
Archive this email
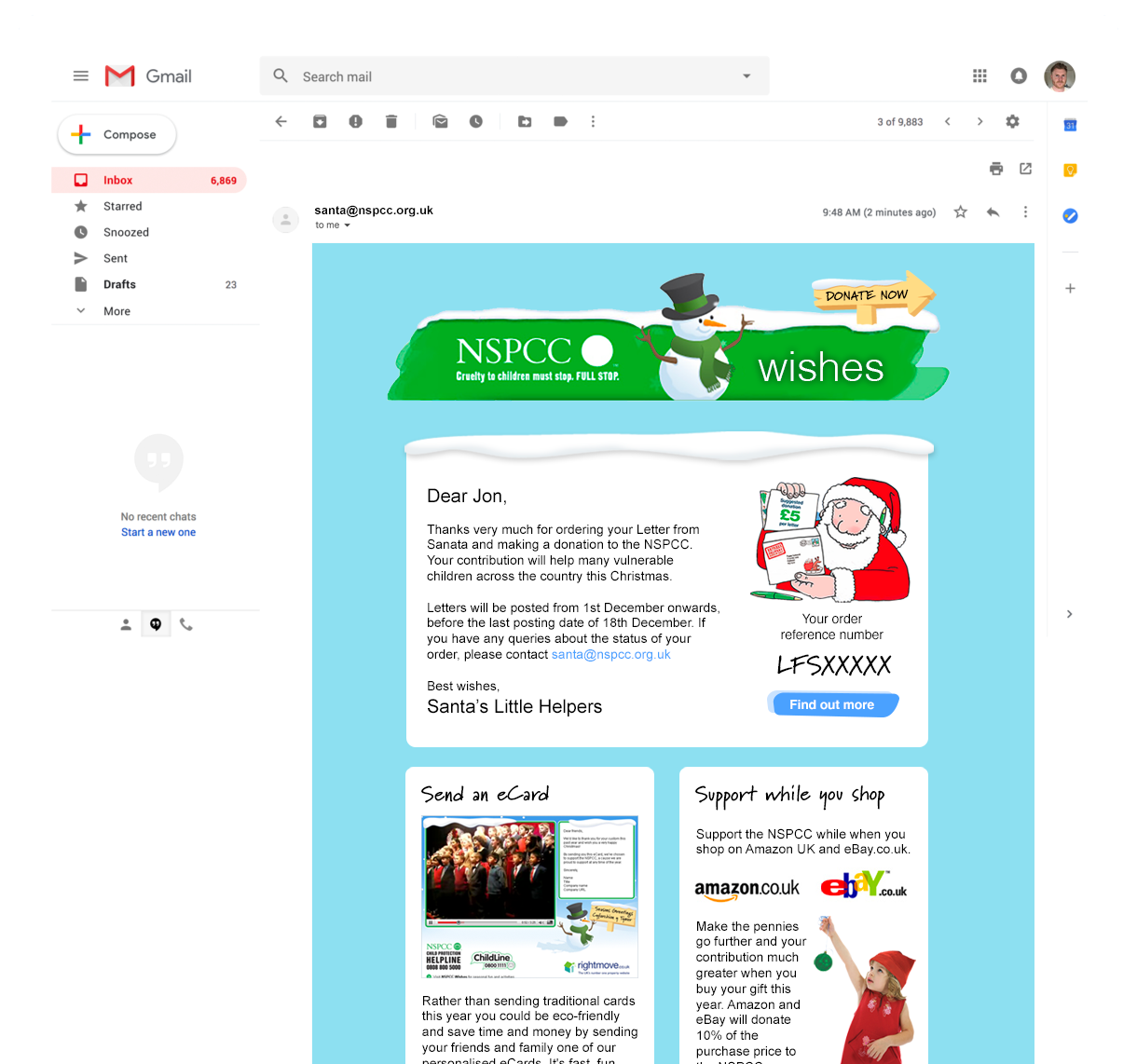(x=320, y=121)
